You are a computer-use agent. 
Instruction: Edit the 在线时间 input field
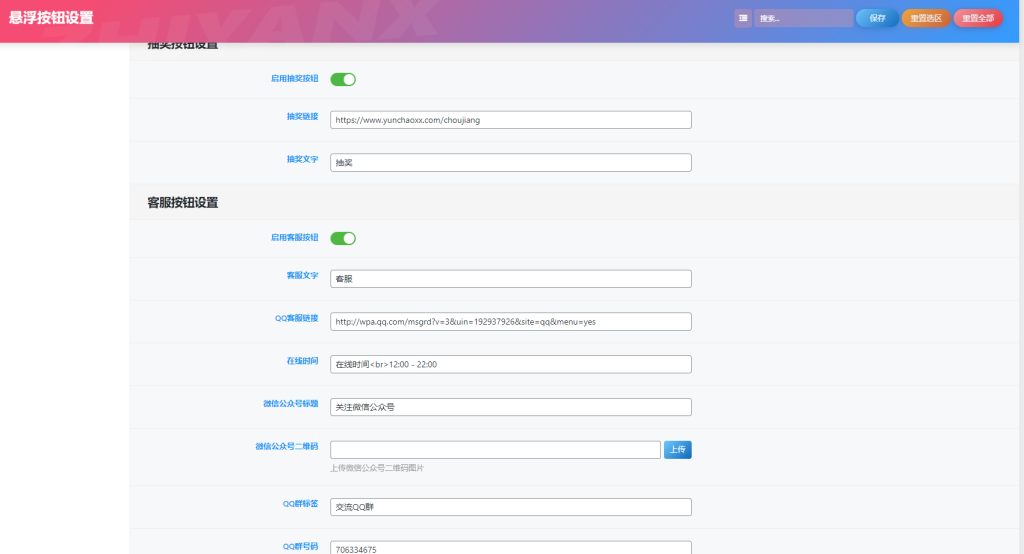(510, 364)
